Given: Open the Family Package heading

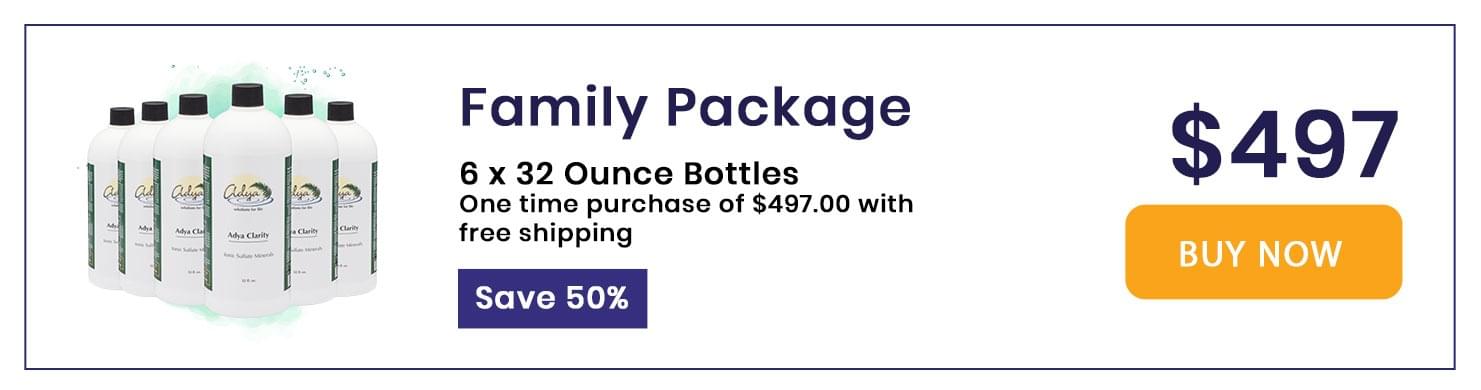Looking at the screenshot, I should tap(685, 107).
